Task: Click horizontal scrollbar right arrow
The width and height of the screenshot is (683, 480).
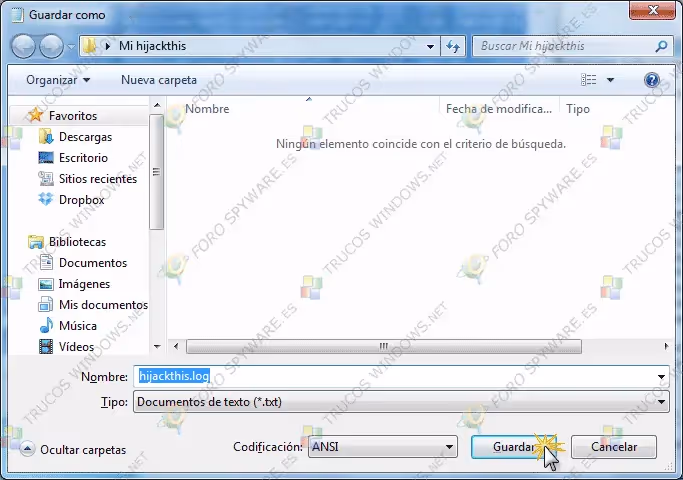Action: (666, 346)
